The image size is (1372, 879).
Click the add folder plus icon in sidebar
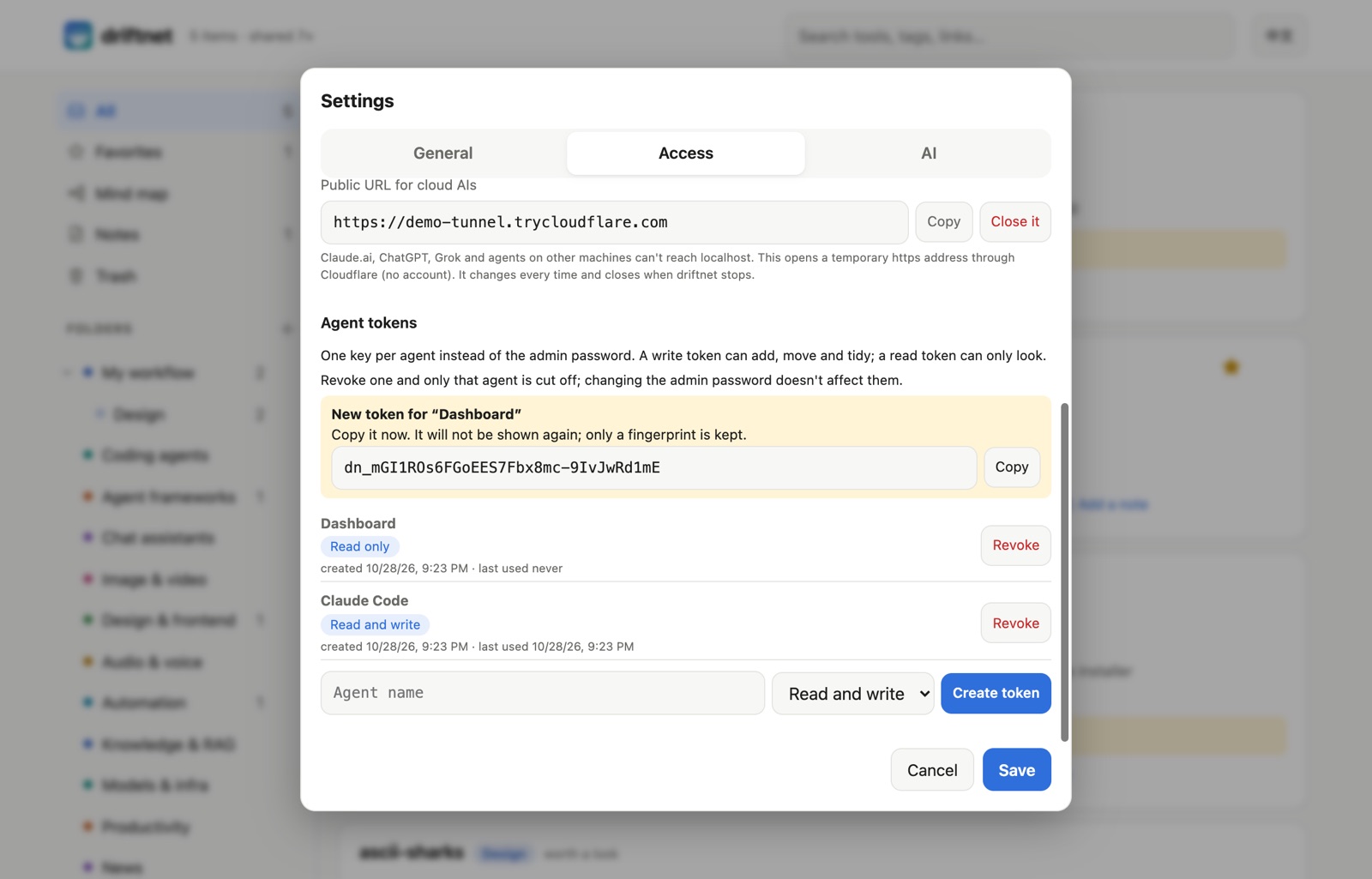point(286,329)
